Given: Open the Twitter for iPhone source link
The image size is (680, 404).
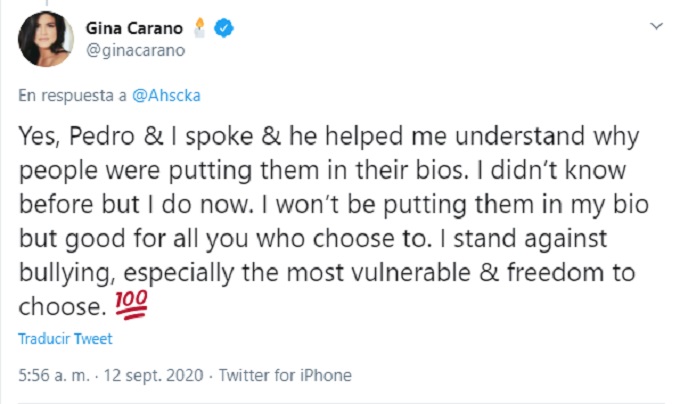Looking at the screenshot, I should click(285, 376).
